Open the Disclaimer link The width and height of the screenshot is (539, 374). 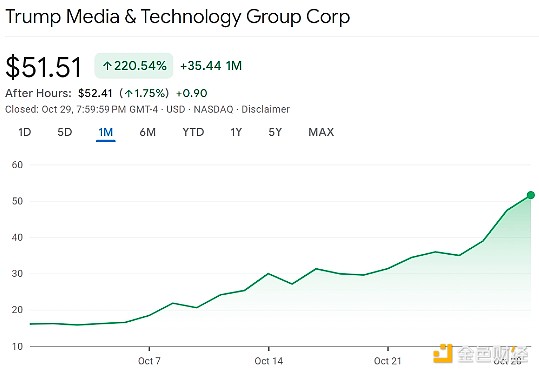click(x=265, y=109)
